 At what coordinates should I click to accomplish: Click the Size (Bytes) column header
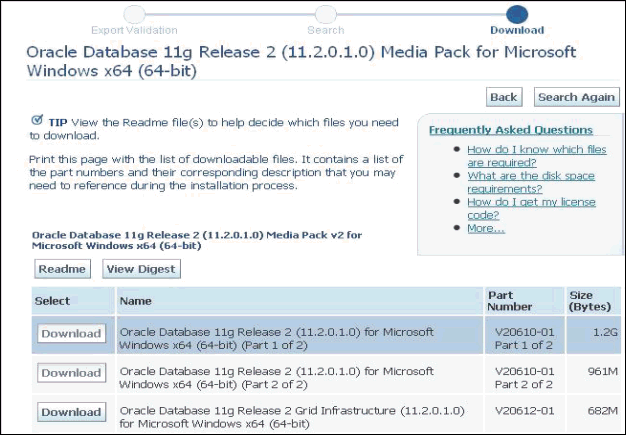(x=594, y=301)
